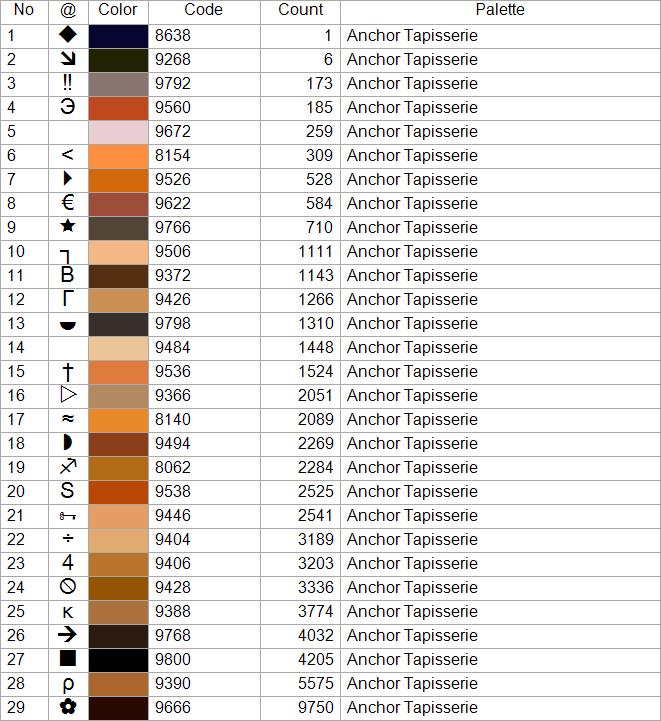Image resolution: width=661 pixels, height=721 pixels.
Task: Select the Gamma symbol for code 9426
Action: click(68, 298)
